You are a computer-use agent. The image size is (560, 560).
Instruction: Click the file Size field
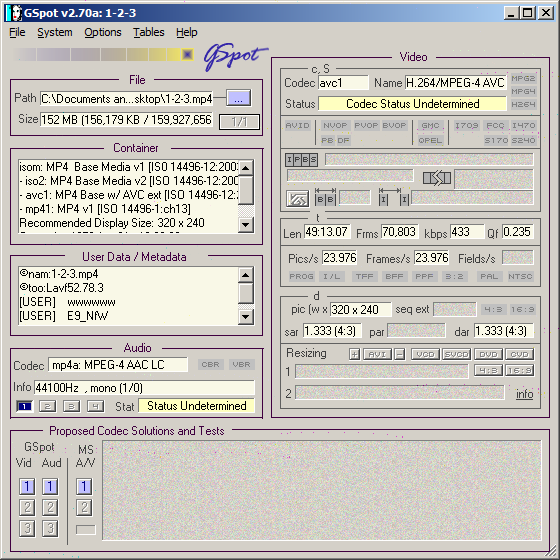click(x=126, y=120)
